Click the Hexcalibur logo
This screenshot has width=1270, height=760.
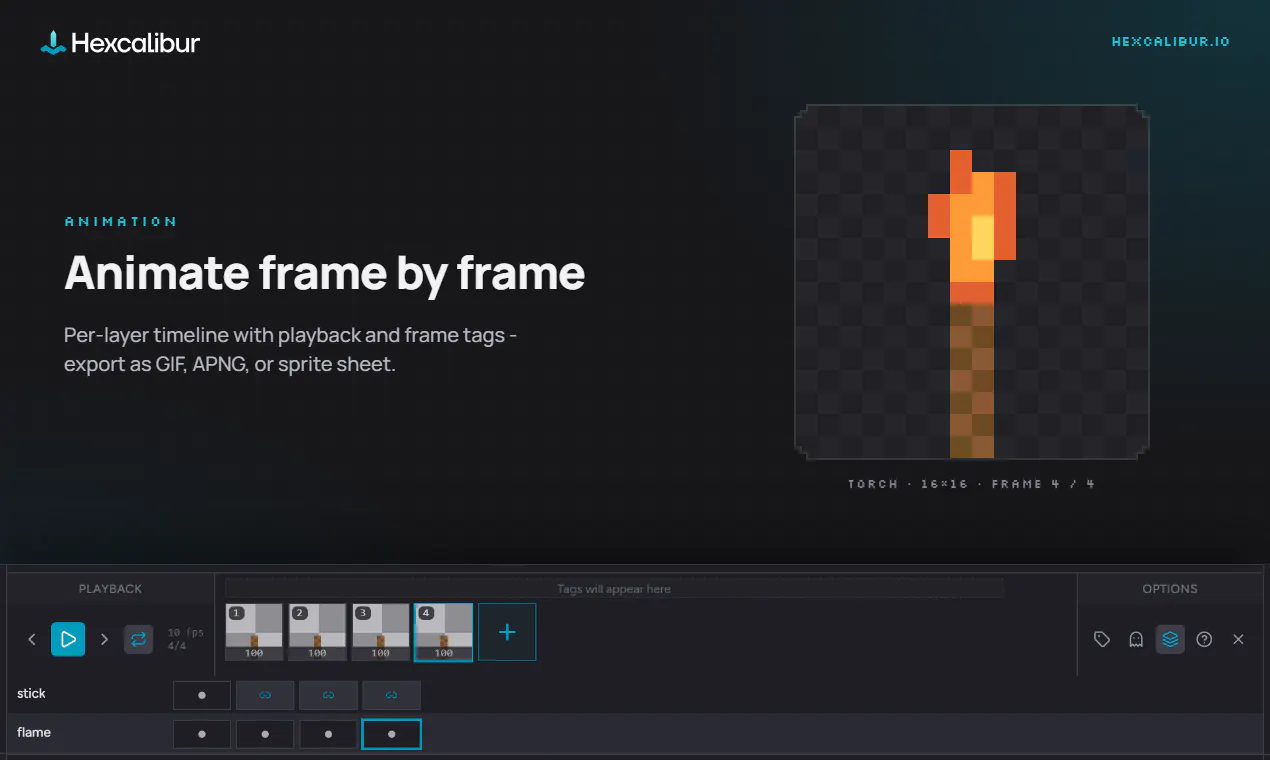(120, 42)
